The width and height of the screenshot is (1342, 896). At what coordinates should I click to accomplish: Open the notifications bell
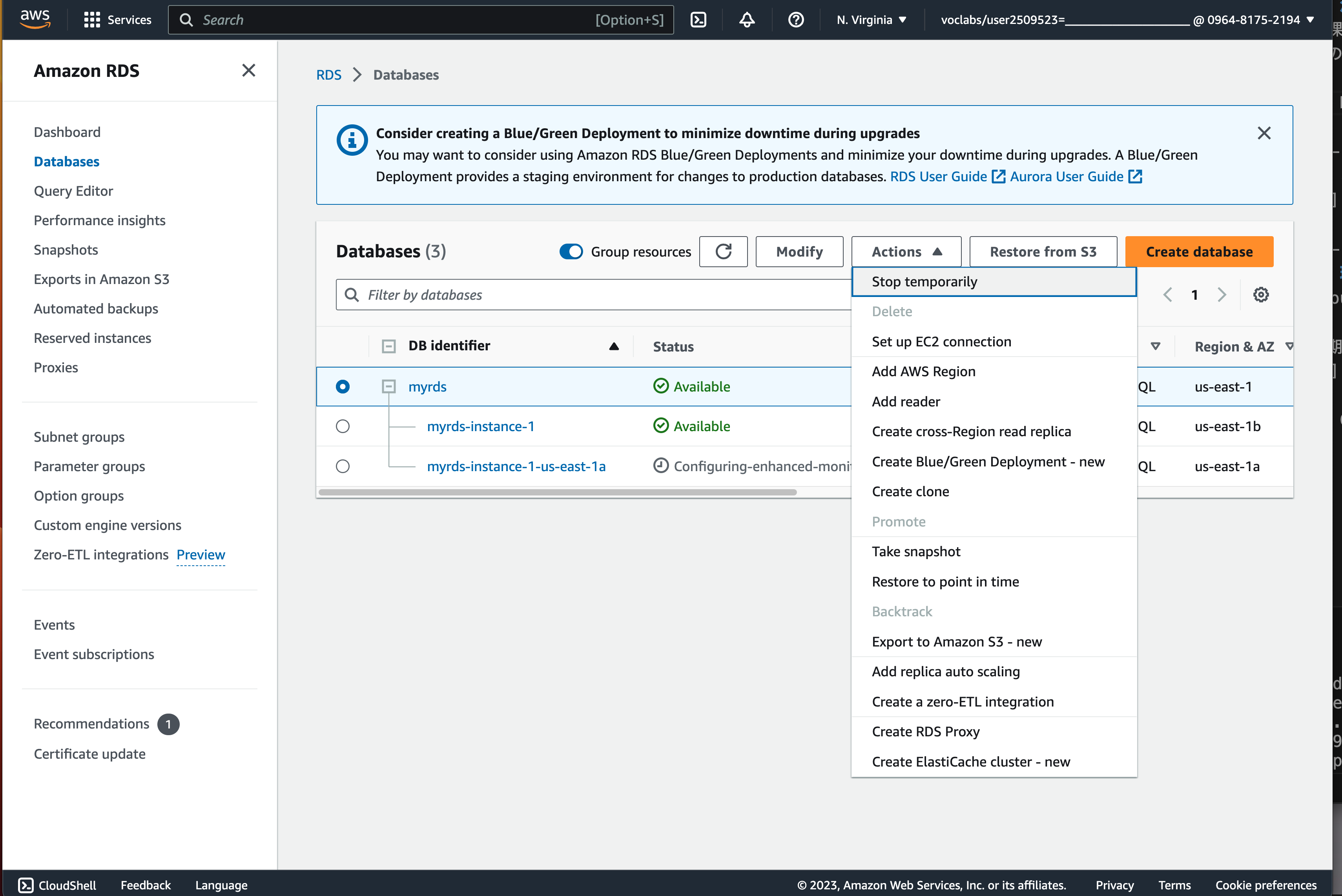coord(747,20)
